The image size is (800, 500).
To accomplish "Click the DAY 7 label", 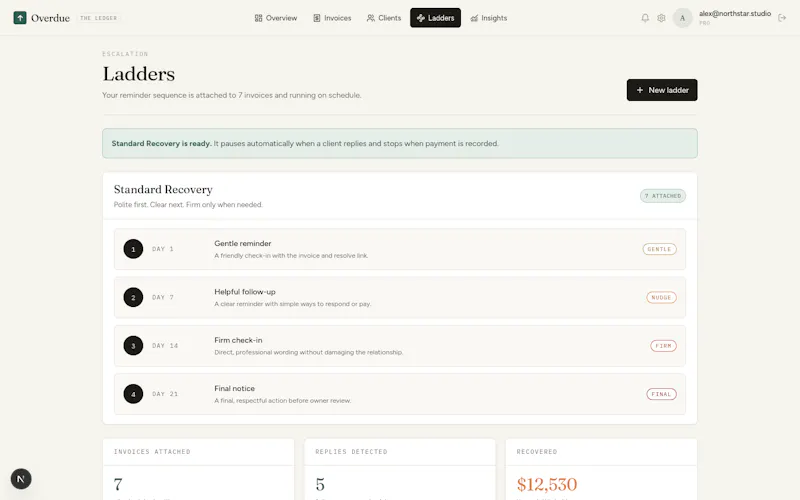I will (x=163, y=297).
